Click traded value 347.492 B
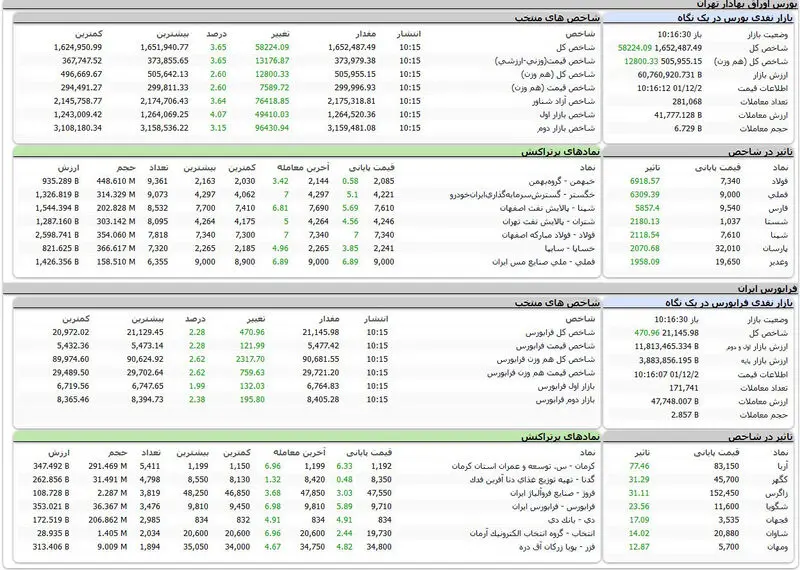This screenshot has height=570, width=800. pyautogui.click(x=51, y=466)
